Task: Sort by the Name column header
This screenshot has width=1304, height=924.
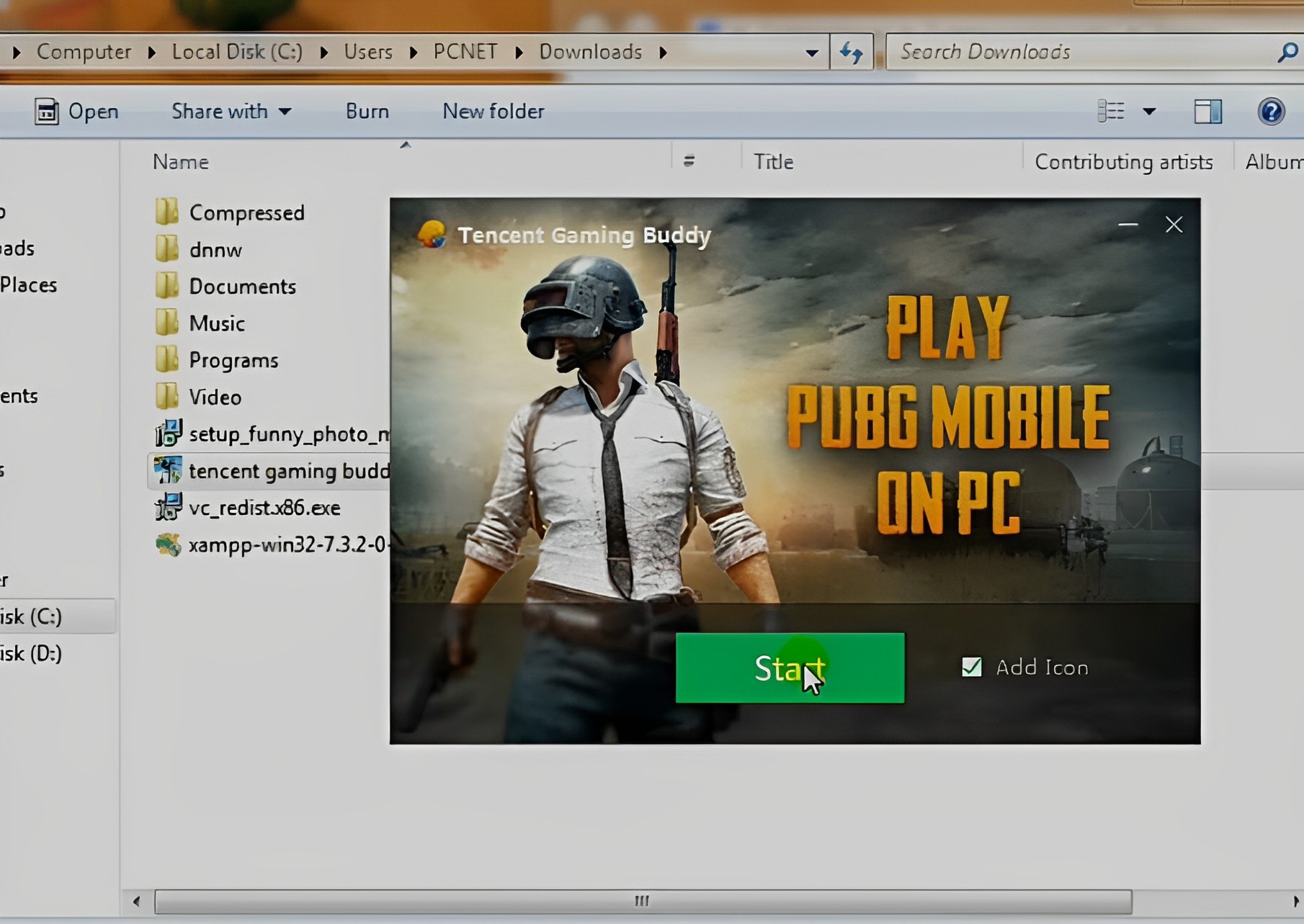Action: (x=181, y=162)
